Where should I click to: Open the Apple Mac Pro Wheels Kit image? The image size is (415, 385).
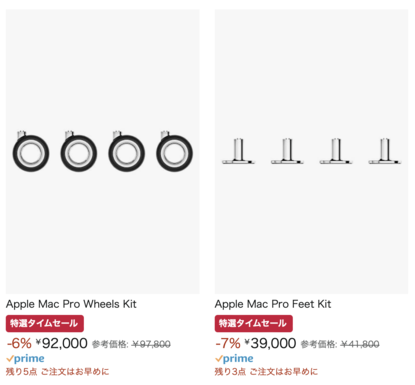click(102, 152)
